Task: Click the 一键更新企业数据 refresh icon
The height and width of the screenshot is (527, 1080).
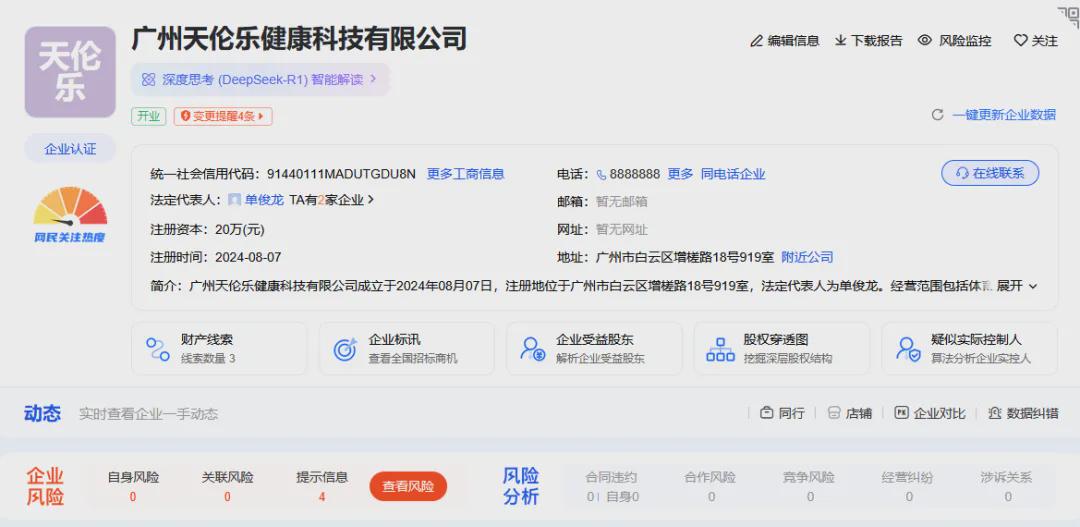Action: pyautogui.click(x=937, y=115)
